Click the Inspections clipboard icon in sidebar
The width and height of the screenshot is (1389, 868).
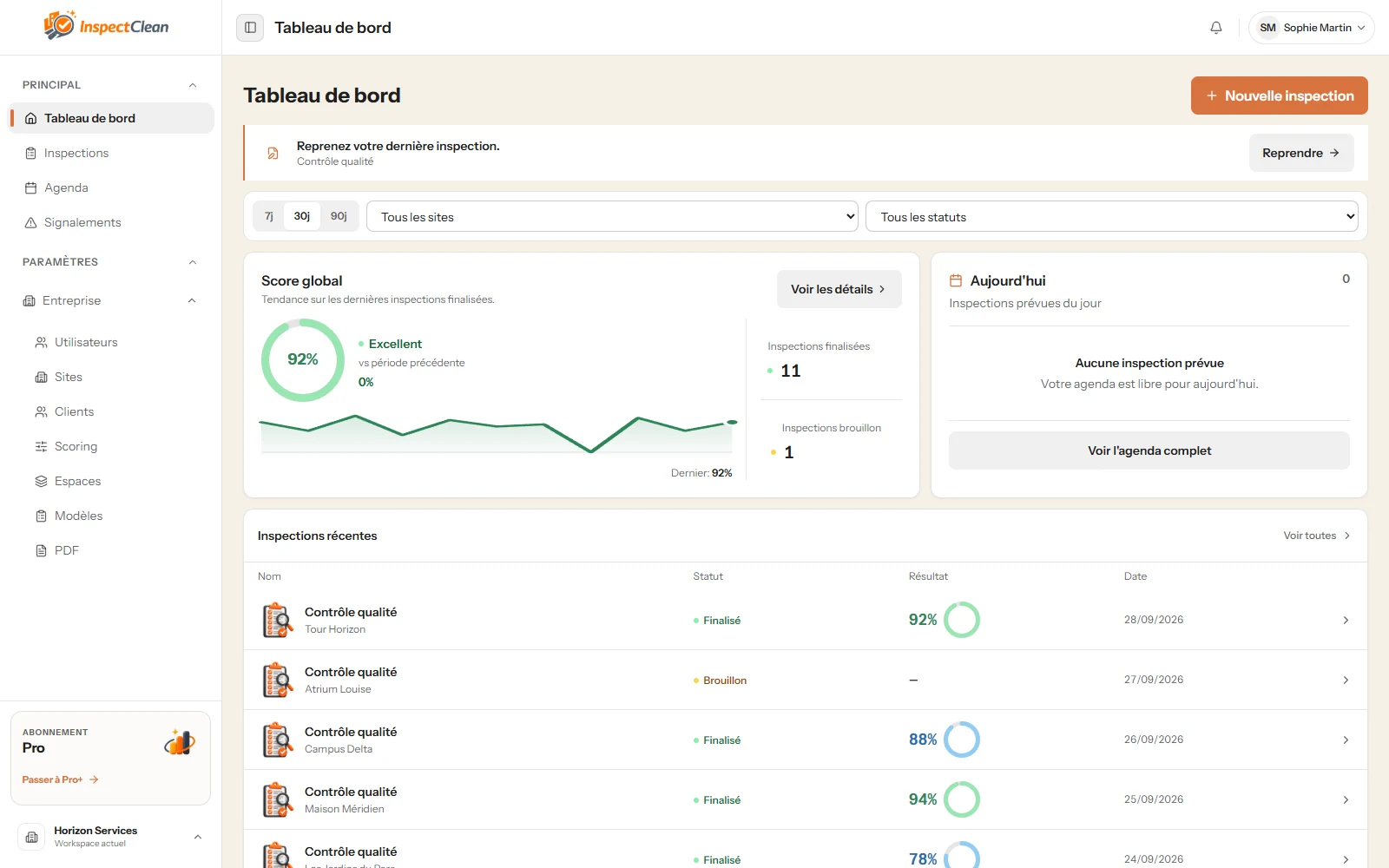(x=31, y=153)
